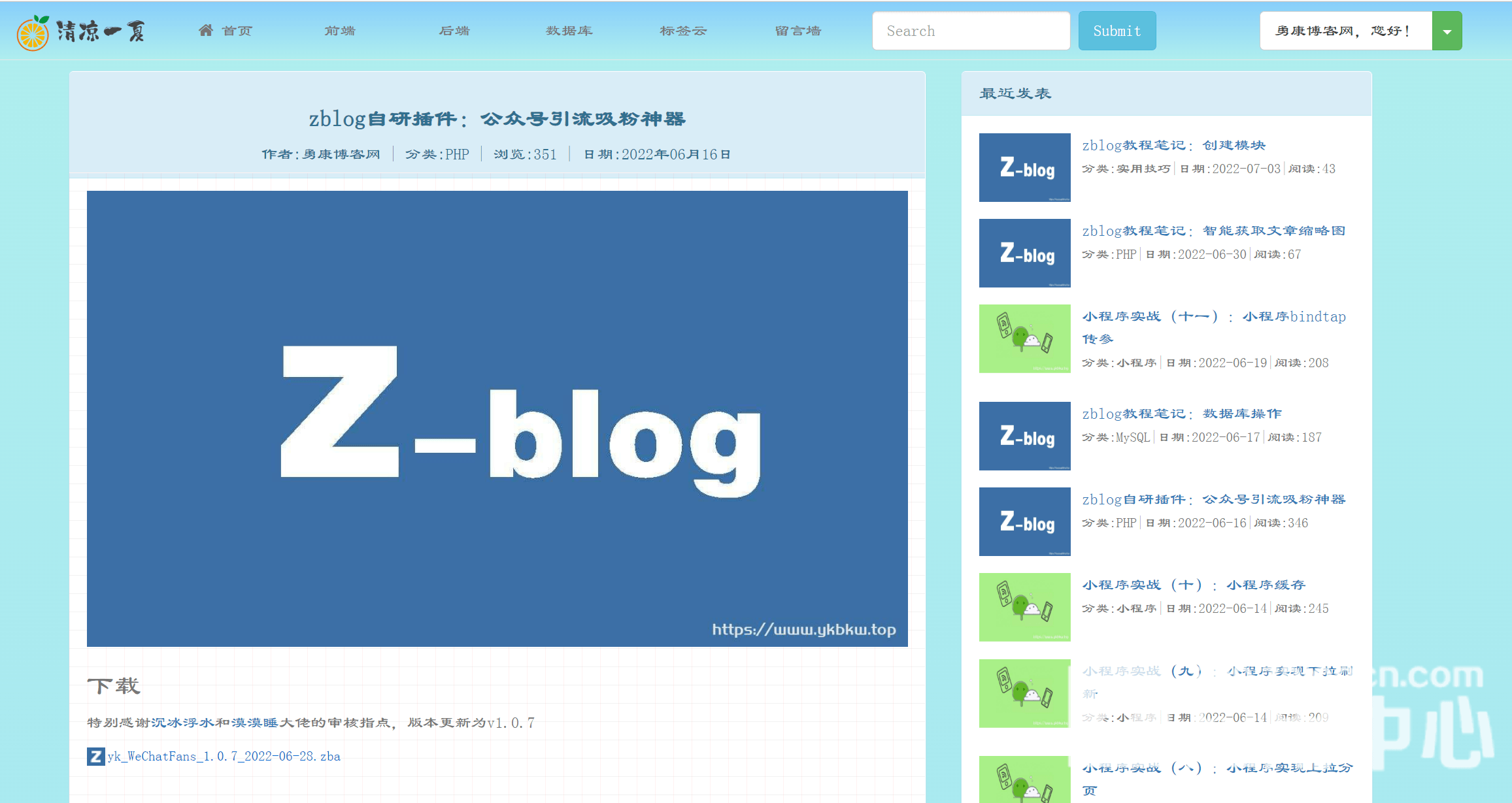The image size is (1512, 803).
Task: Open article 小程序实战（十）小程序缓存
Action: coord(1194,585)
